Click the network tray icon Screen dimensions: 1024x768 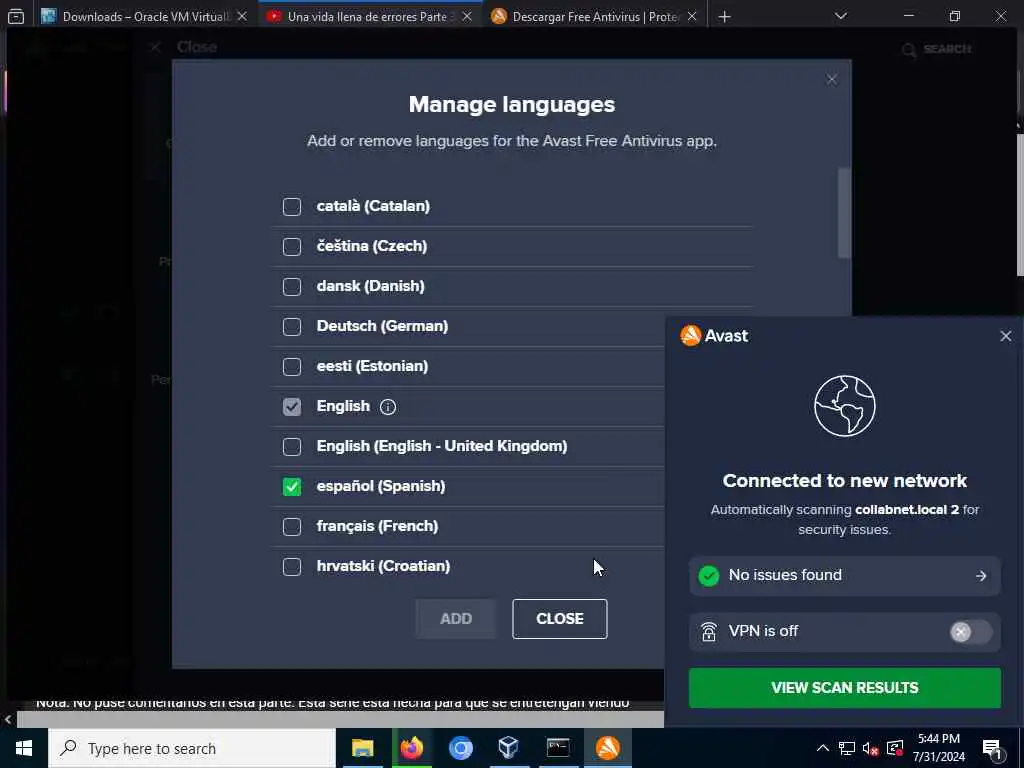pyautogui.click(x=847, y=748)
